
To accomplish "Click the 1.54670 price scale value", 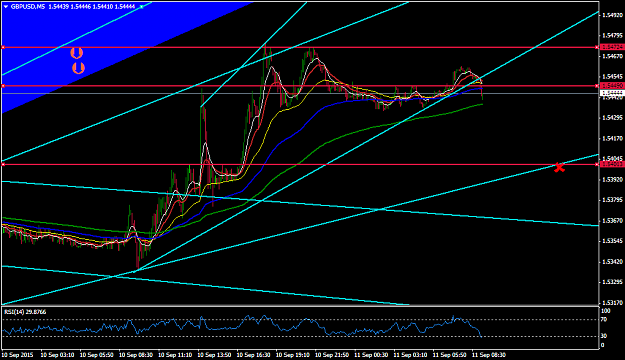I will 612,56.
